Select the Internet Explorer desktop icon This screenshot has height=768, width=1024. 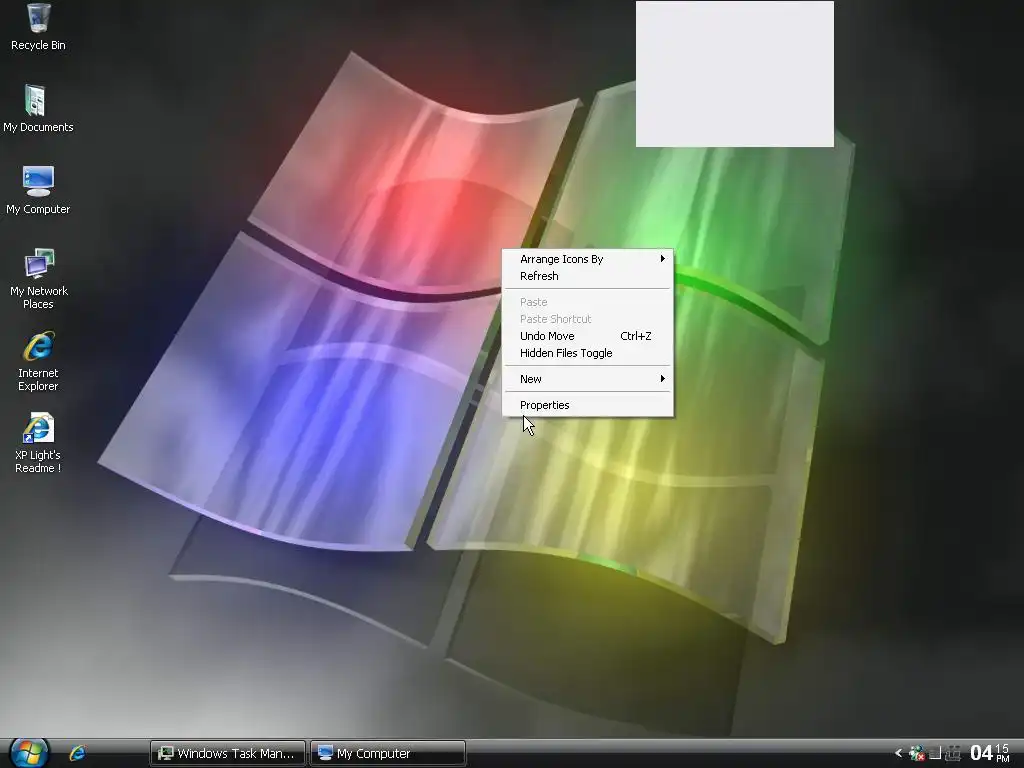click(x=38, y=361)
